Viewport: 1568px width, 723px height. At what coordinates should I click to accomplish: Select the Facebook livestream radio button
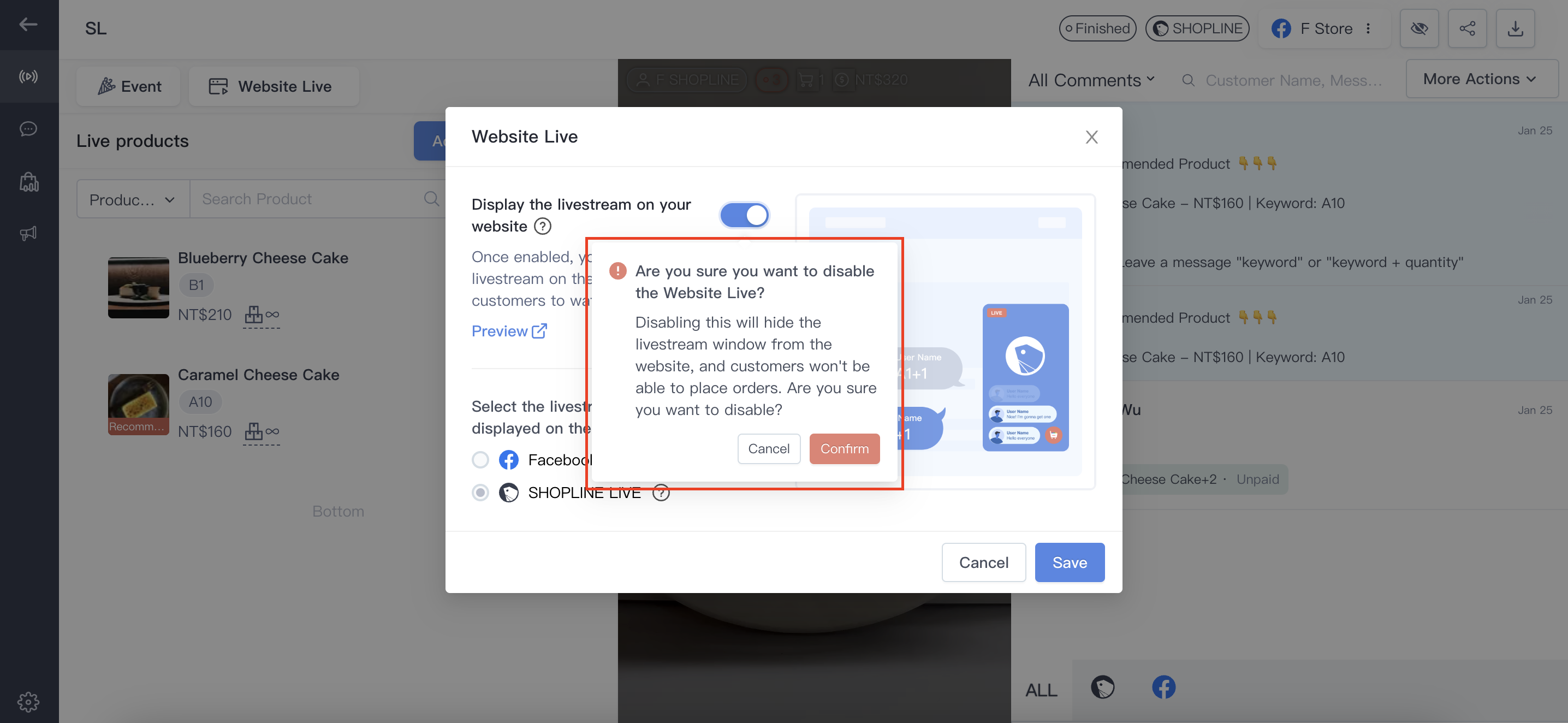coord(480,459)
